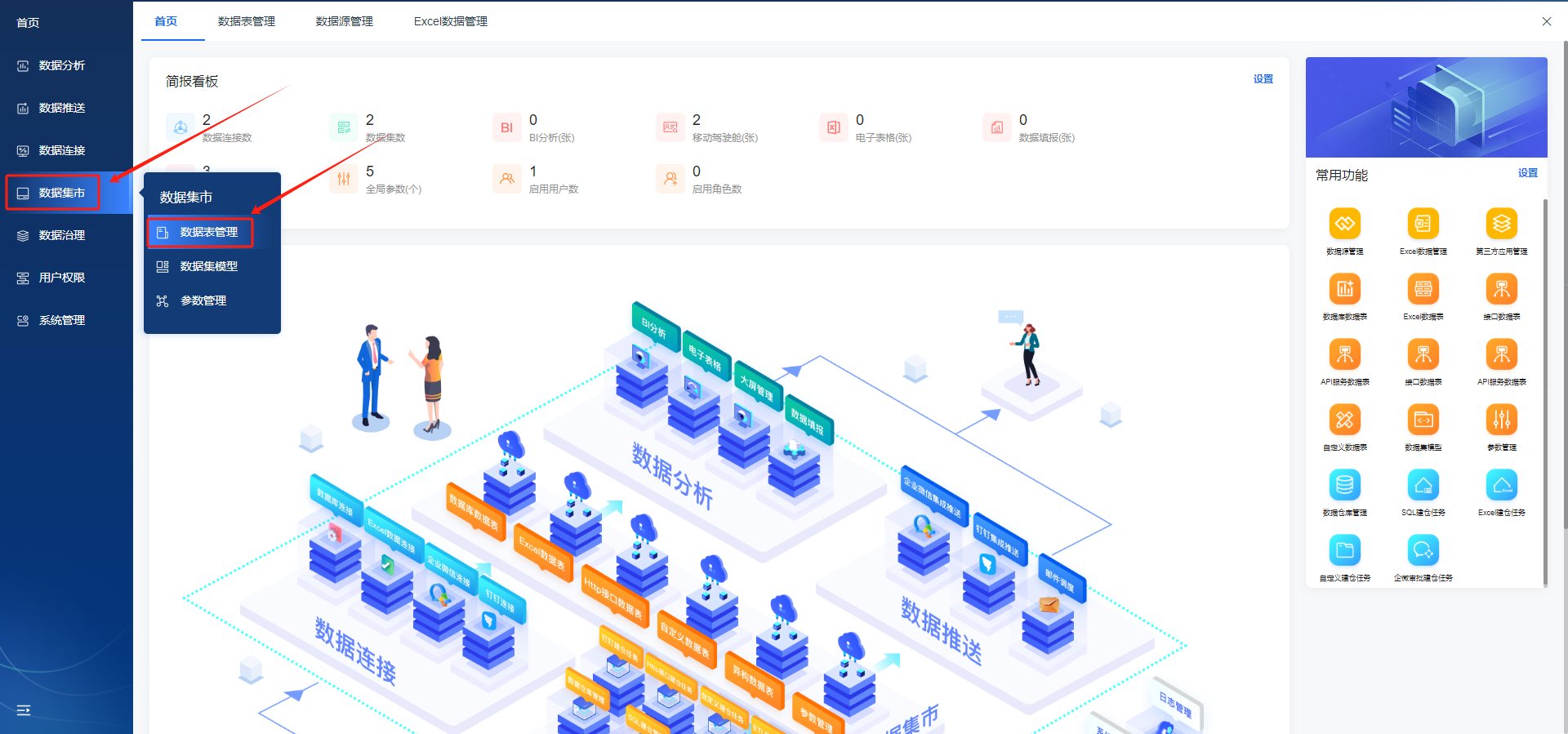This screenshot has width=1568, height=734.
Task: Open 数据仓库管理 shortcut icon
Action: pyautogui.click(x=1344, y=485)
